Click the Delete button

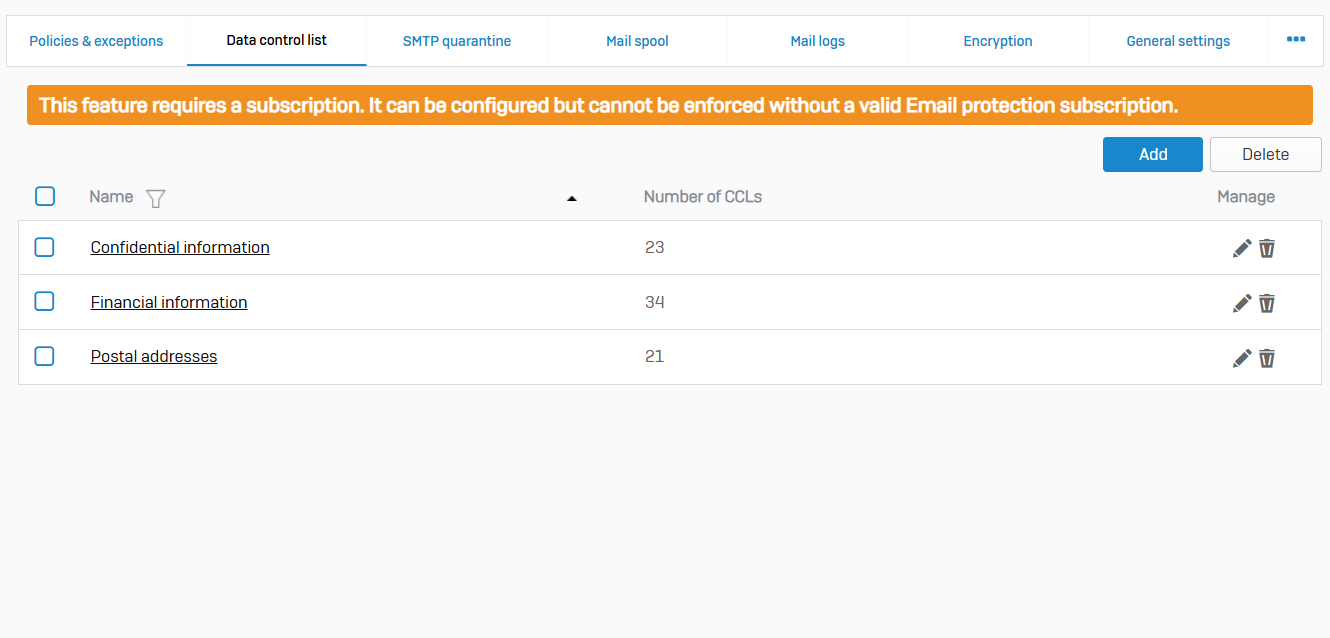point(1265,154)
